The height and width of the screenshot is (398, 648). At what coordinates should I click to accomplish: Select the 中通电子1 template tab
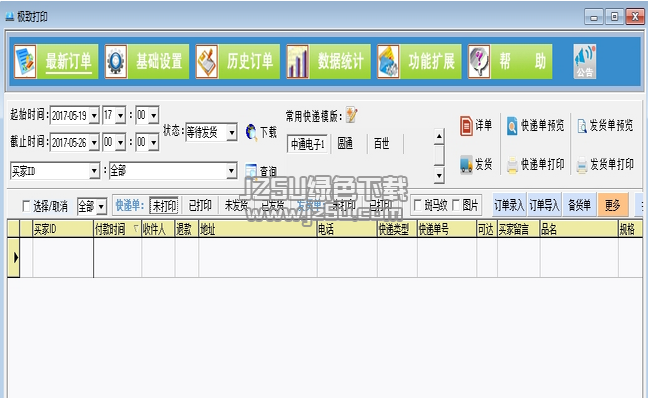click(307, 144)
